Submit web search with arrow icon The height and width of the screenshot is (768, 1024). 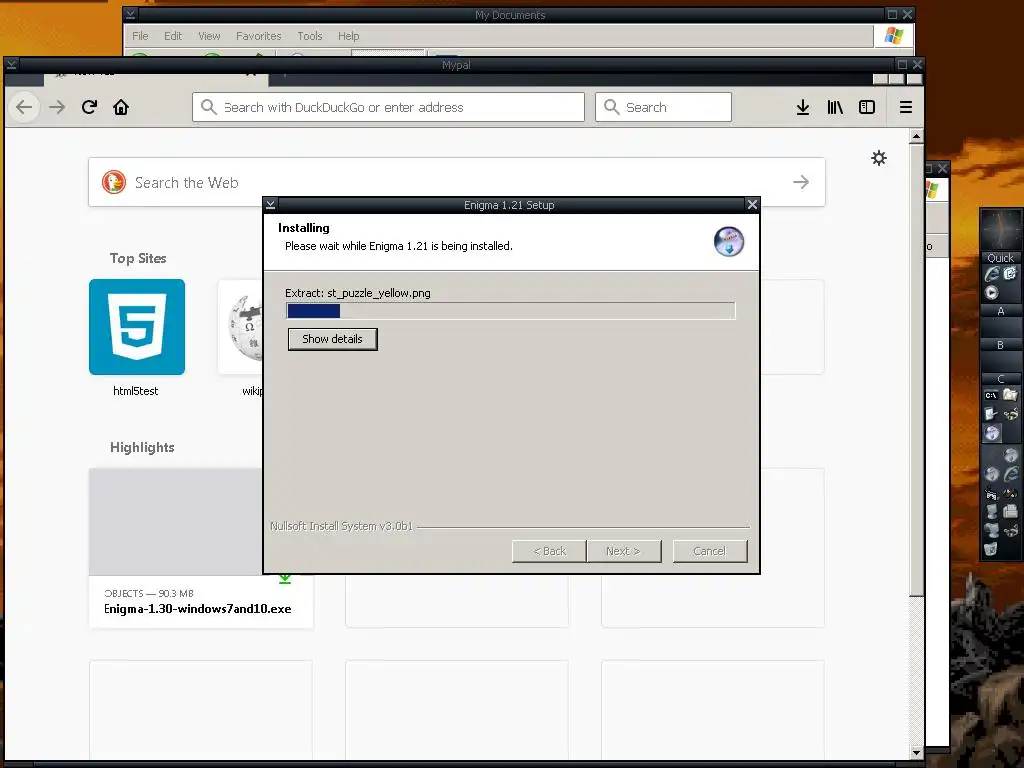click(x=801, y=182)
